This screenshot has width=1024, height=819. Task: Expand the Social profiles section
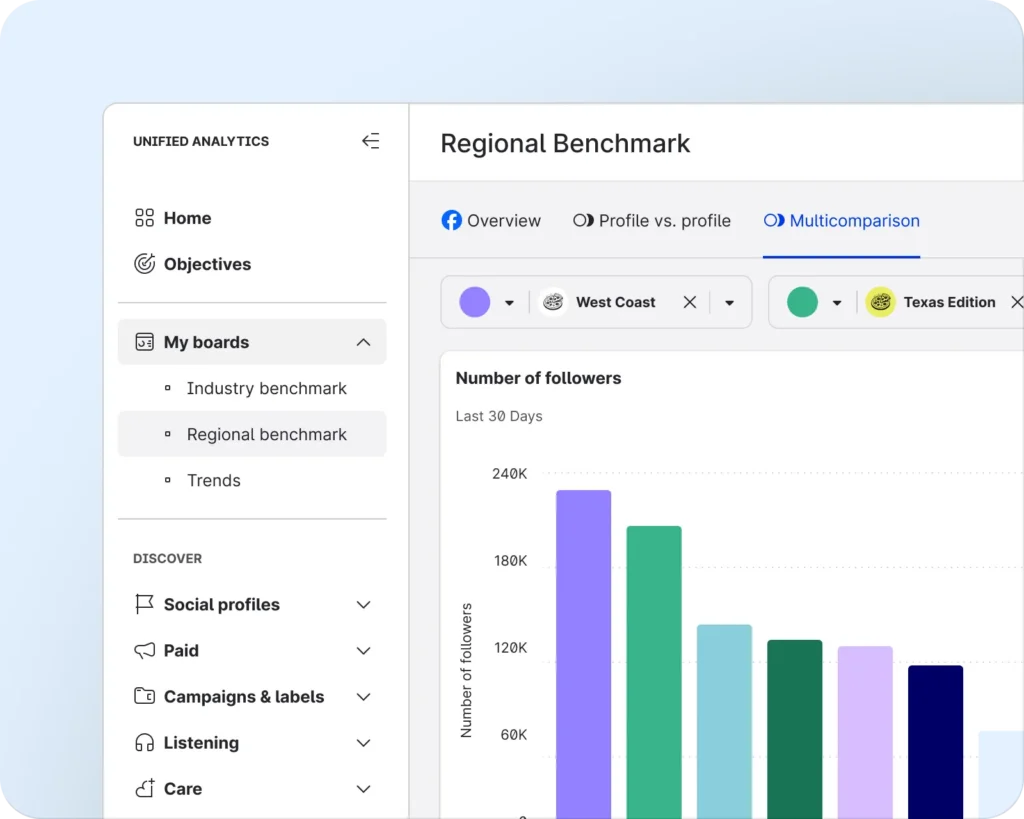pyautogui.click(x=363, y=604)
